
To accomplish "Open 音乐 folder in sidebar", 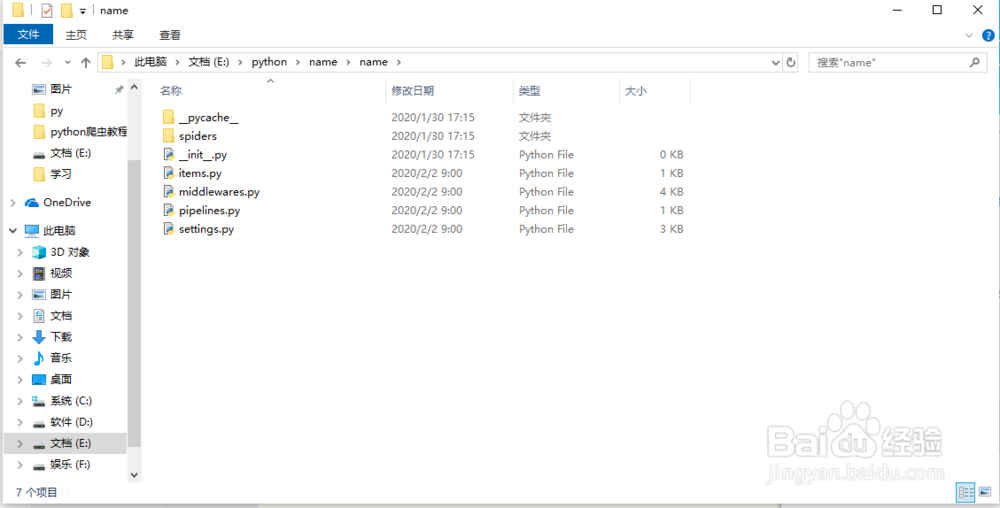I will coord(61,358).
